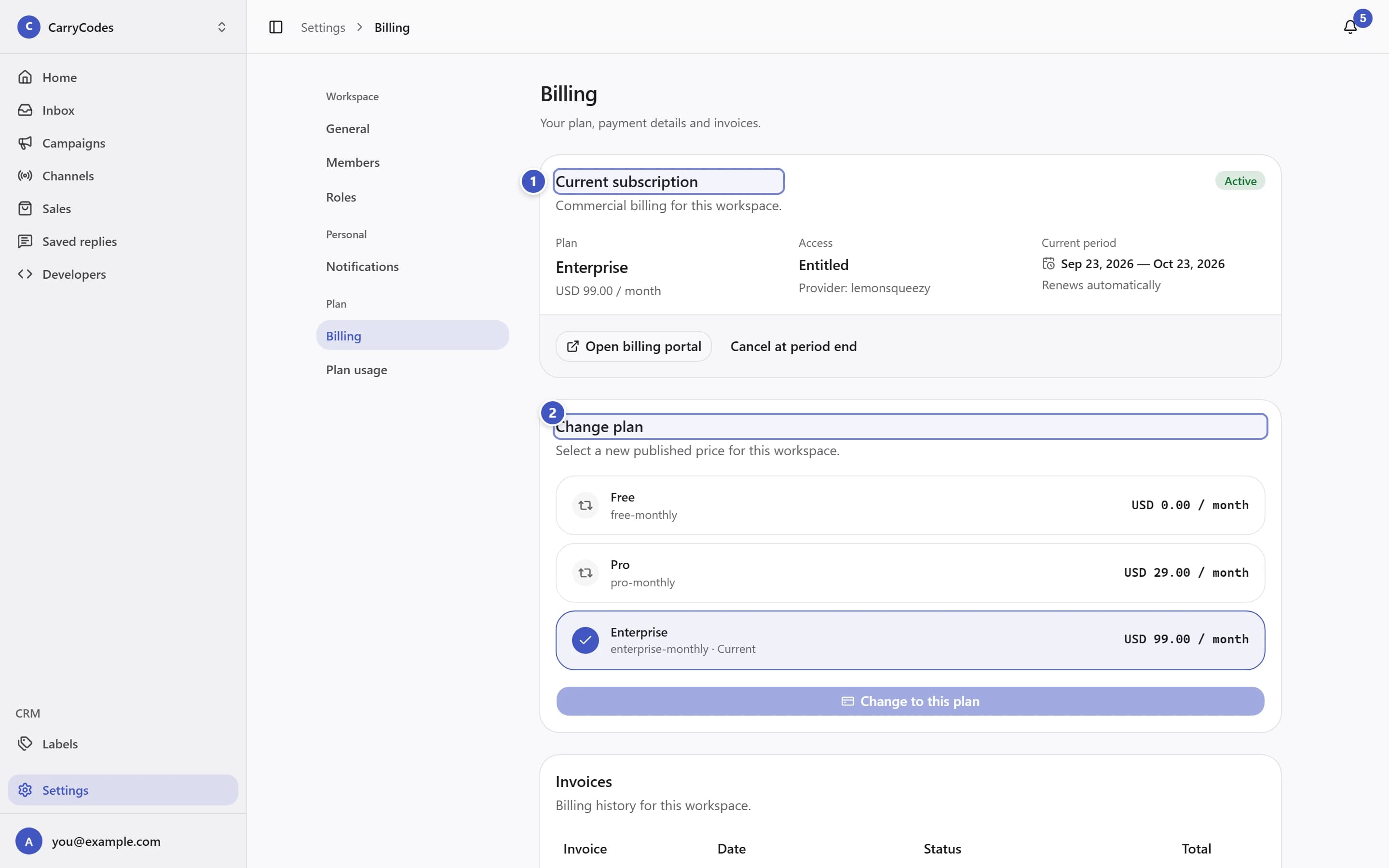Open the Roles settings page

pos(412,197)
